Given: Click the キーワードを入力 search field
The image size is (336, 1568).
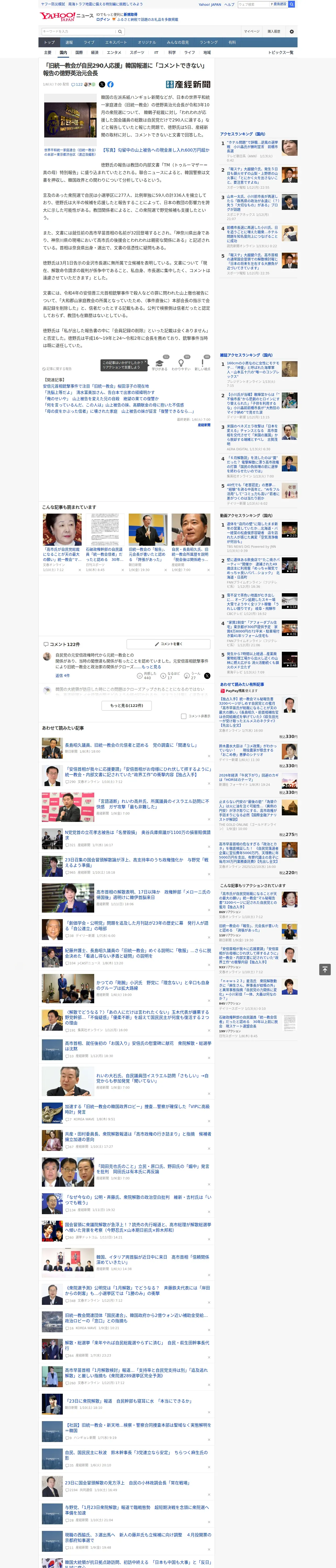Looking at the screenshot, I should (79, 32).
